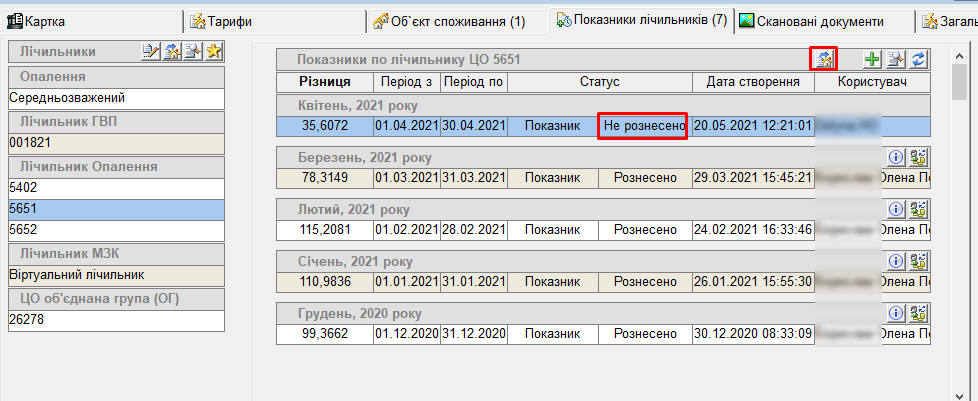The width and height of the screenshot is (978, 401).
Task: Click the gold star icon in Лічильники panel
Action: tap(214, 52)
